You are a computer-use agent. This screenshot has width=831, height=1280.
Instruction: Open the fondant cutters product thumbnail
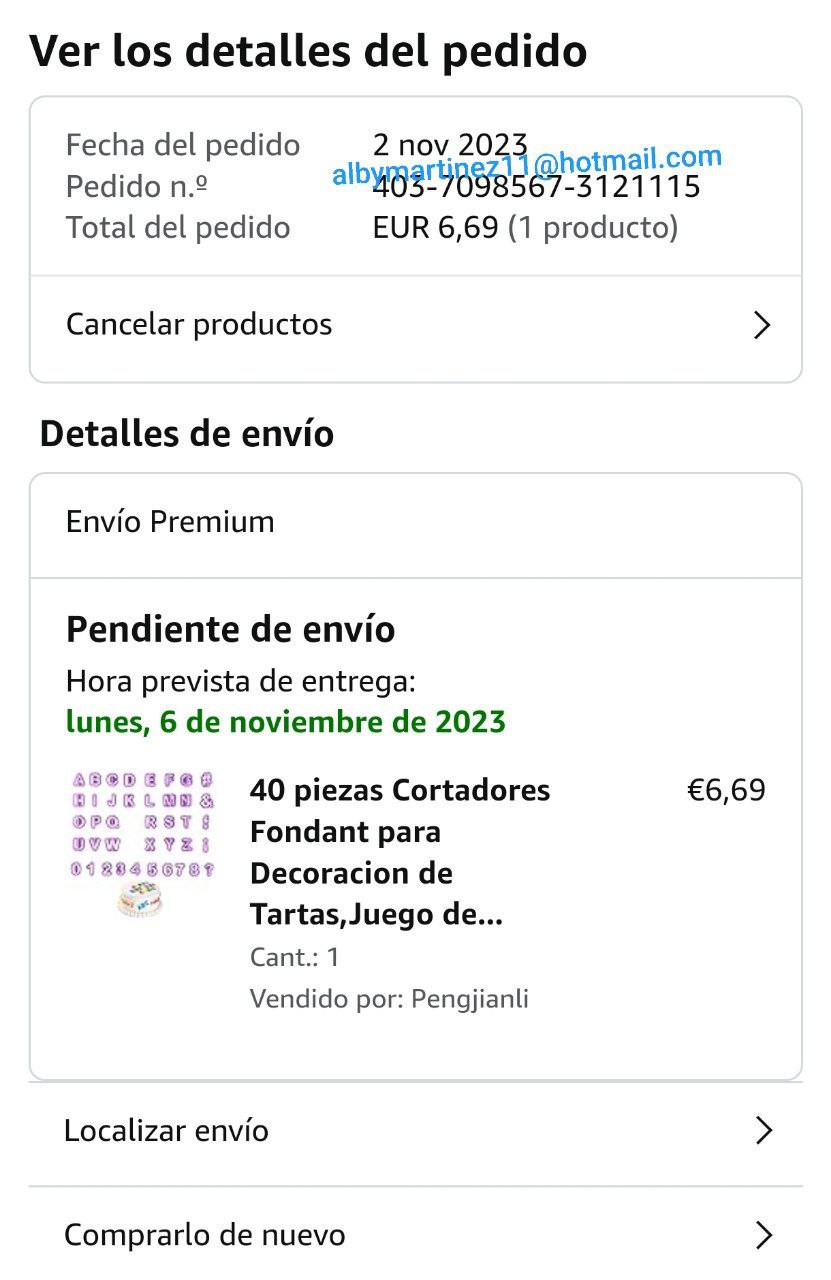pyautogui.click(x=142, y=842)
